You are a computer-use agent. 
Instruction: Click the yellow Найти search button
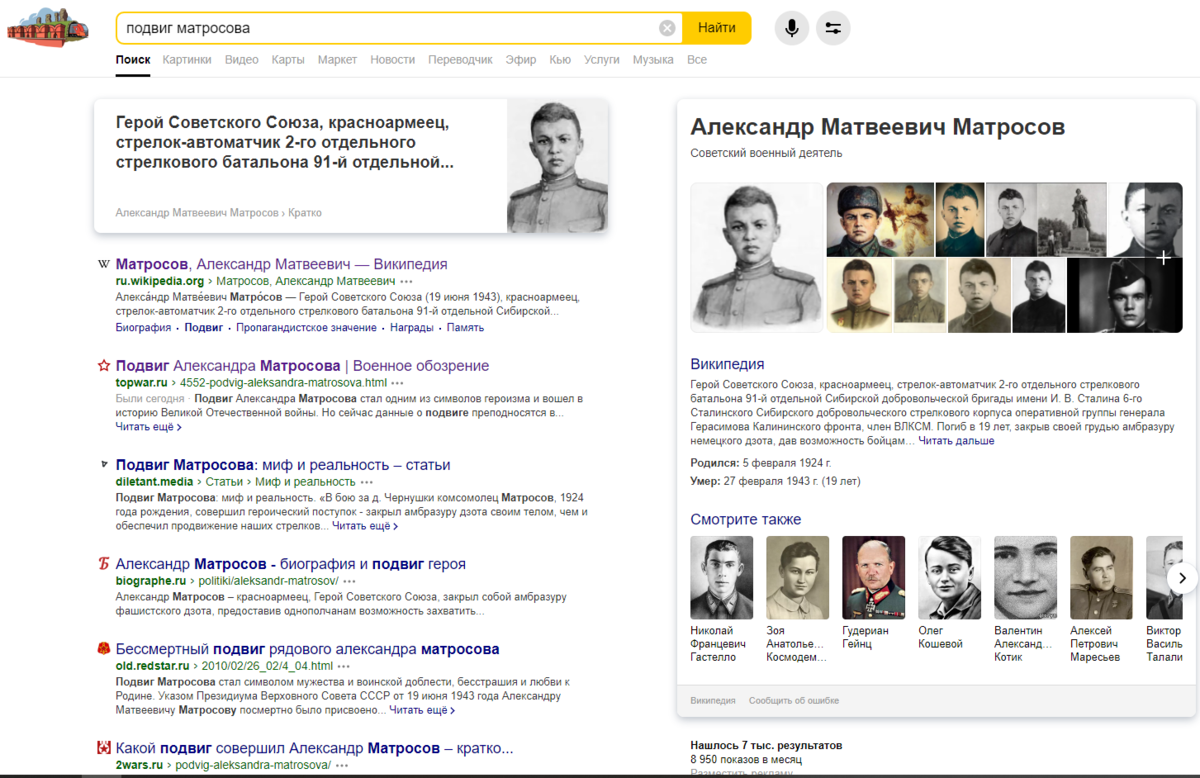[x=717, y=28]
